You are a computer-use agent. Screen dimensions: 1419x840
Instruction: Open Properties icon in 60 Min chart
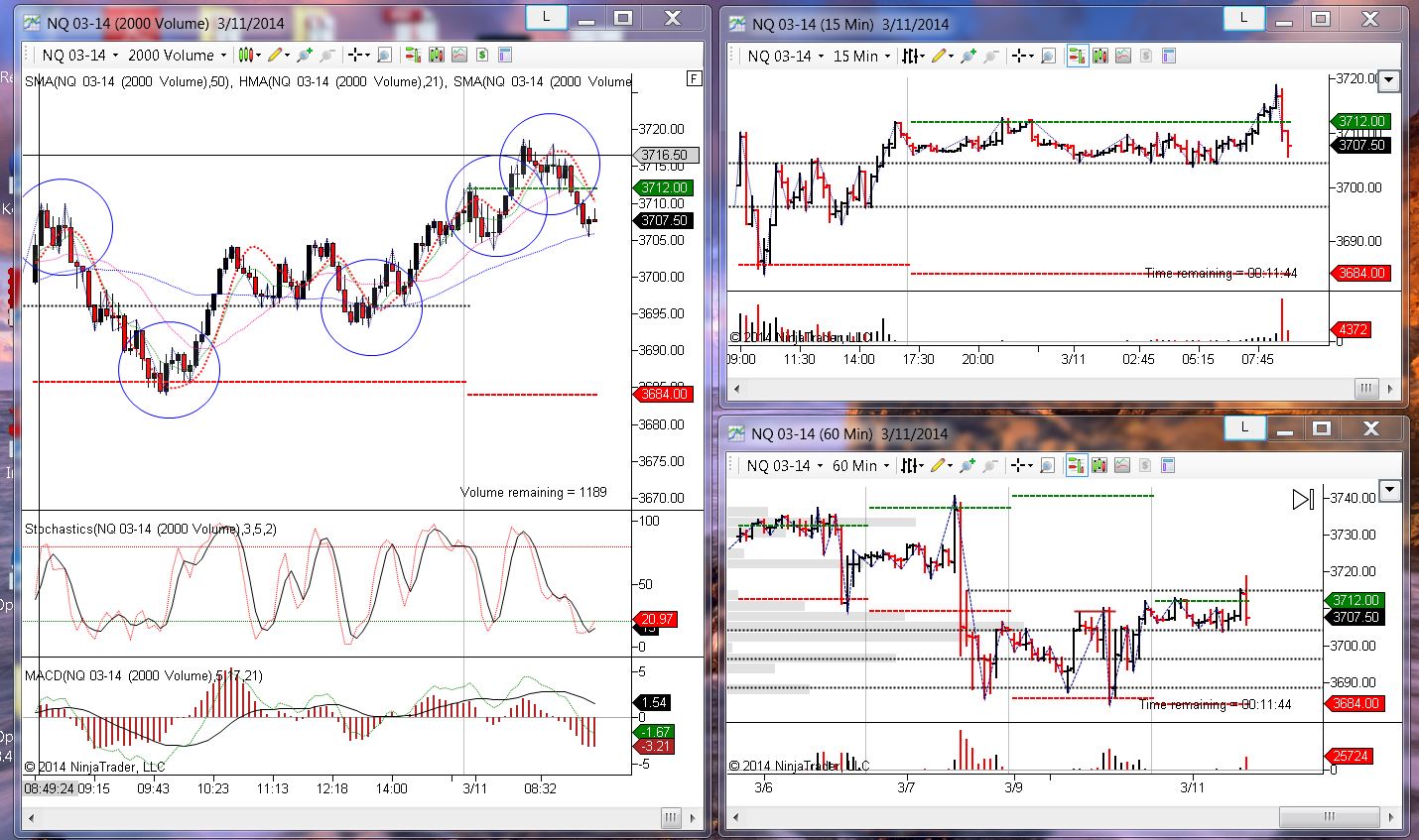point(1168,465)
